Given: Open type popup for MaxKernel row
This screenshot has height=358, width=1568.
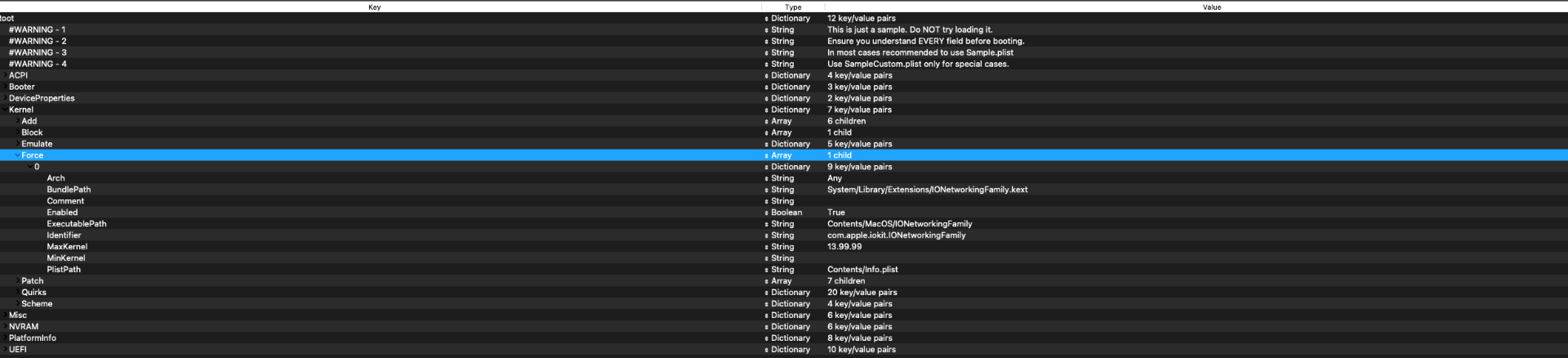Looking at the screenshot, I should (767, 247).
